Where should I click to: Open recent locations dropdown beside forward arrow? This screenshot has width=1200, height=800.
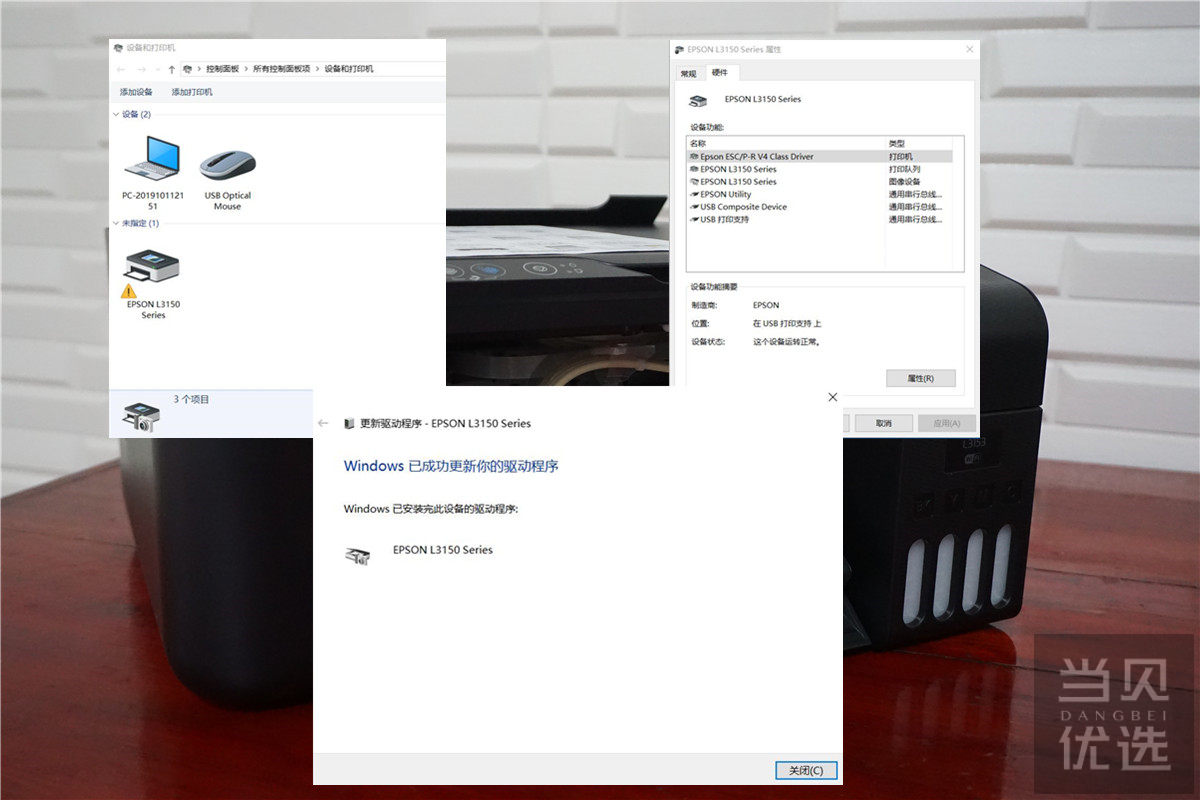tap(157, 69)
